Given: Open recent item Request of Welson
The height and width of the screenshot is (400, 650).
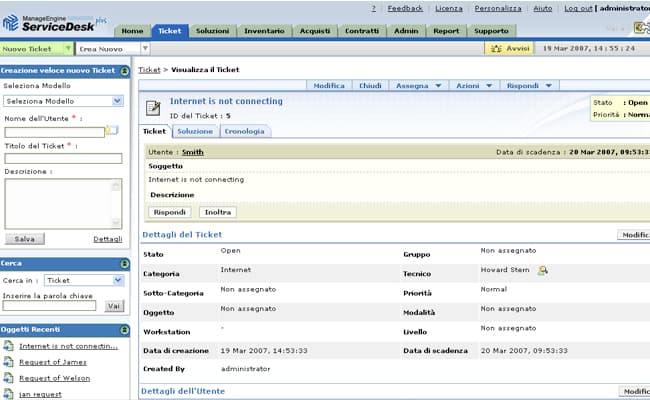Looking at the screenshot, I should [54, 378].
